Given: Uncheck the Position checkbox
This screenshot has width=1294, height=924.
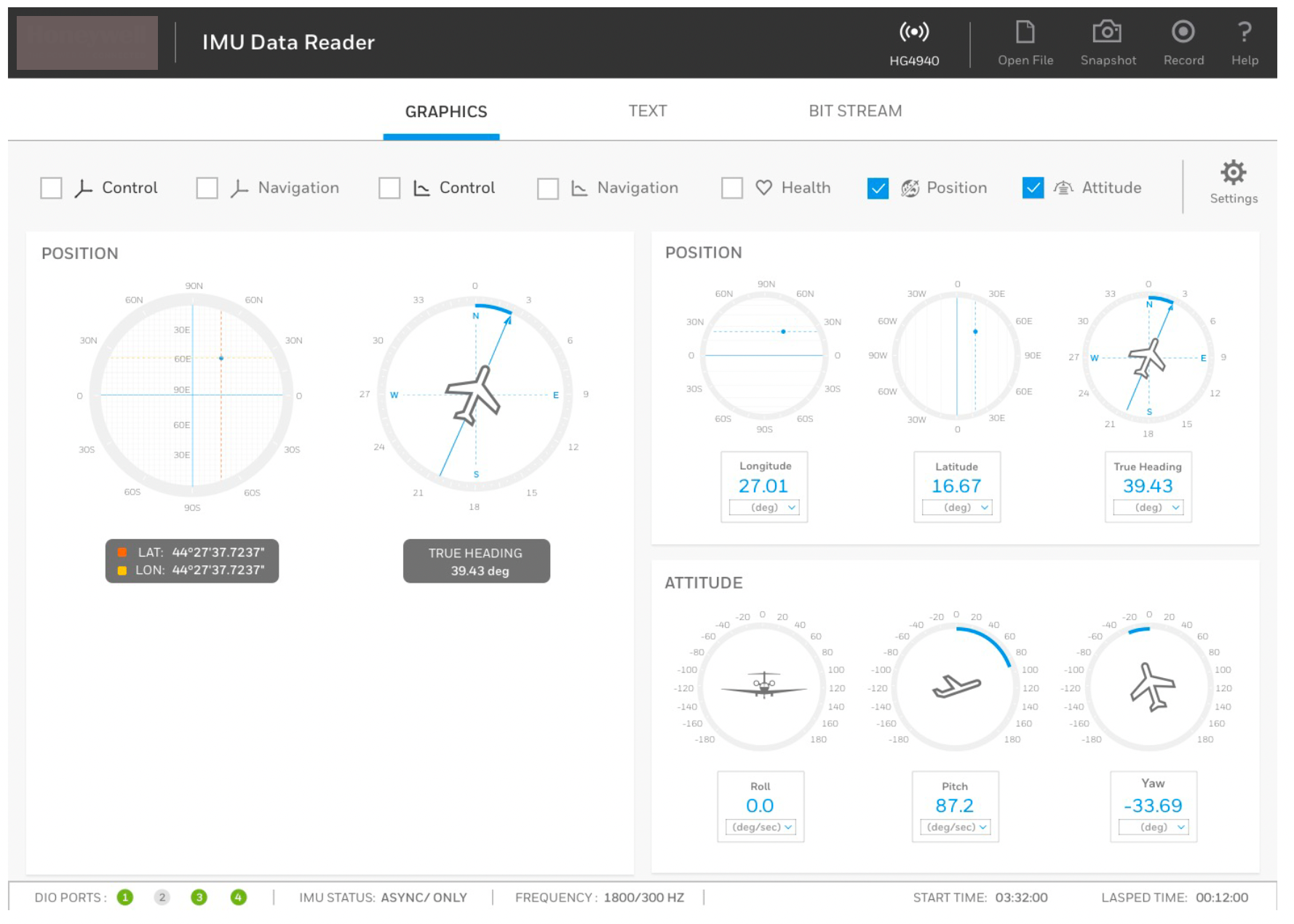Looking at the screenshot, I should click(878, 188).
